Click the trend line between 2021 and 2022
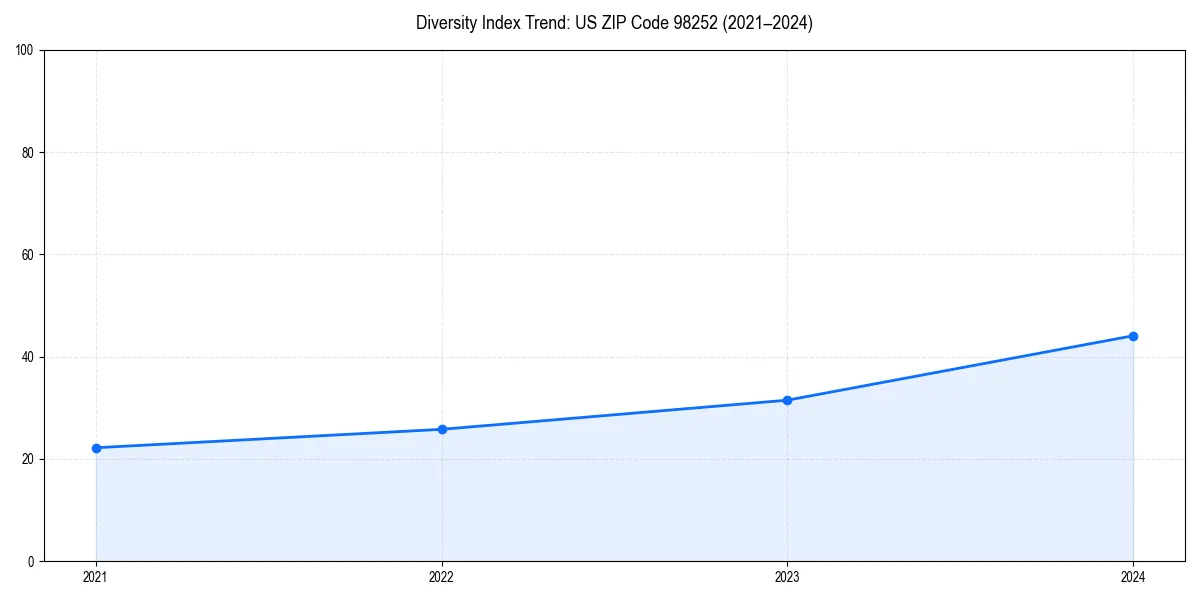 pos(270,438)
